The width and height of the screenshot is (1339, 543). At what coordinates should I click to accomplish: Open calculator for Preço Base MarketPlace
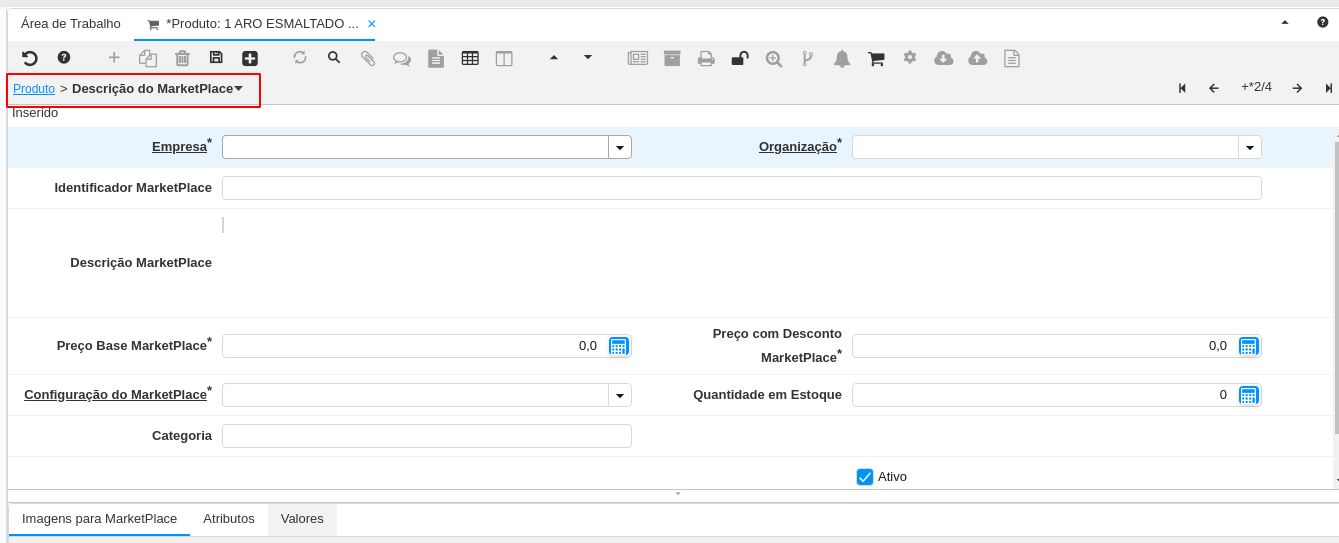618,346
